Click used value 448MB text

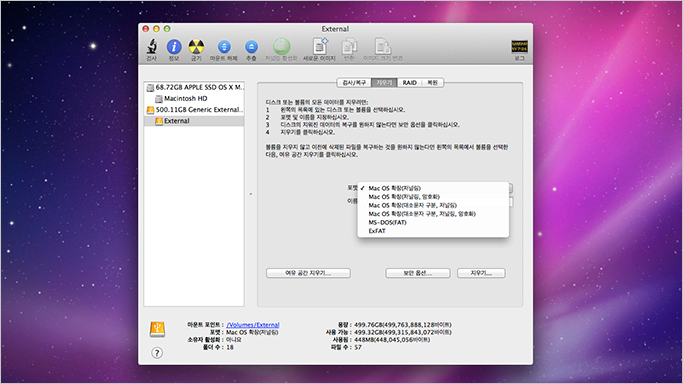point(392,340)
